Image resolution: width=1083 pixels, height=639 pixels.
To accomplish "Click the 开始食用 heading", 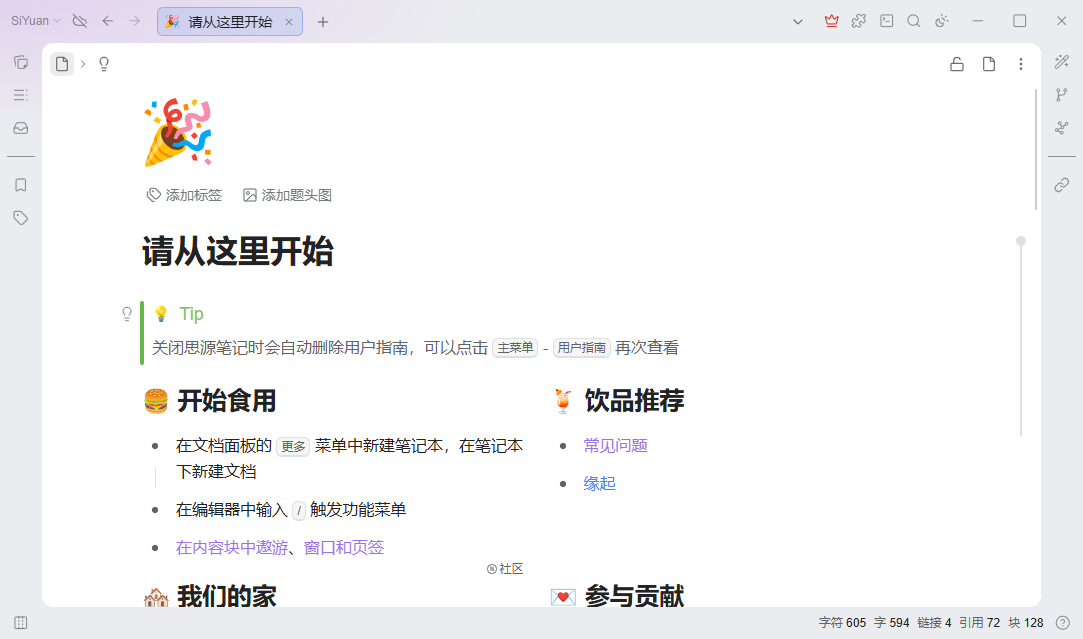I will click(x=227, y=401).
